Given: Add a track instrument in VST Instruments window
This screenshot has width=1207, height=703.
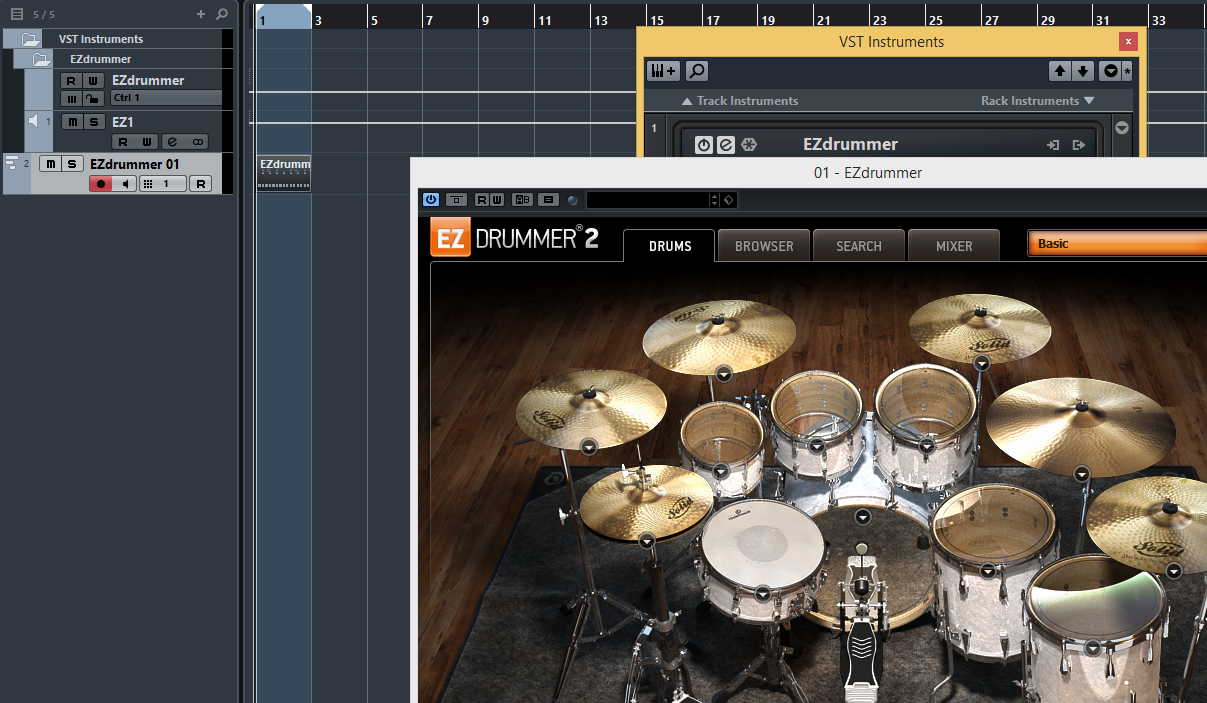Looking at the screenshot, I should 663,71.
